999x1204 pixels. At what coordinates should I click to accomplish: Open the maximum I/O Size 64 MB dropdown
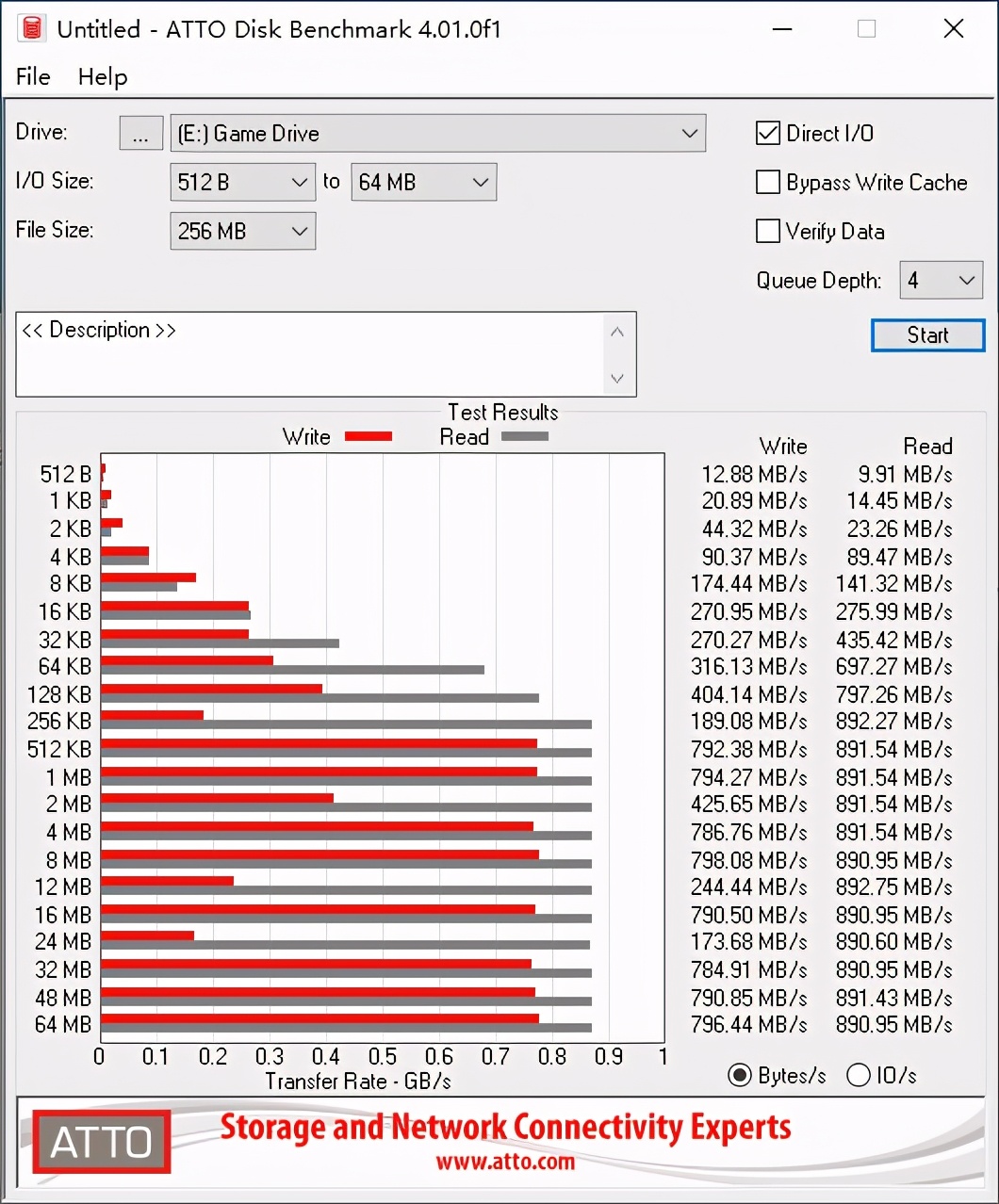424,182
